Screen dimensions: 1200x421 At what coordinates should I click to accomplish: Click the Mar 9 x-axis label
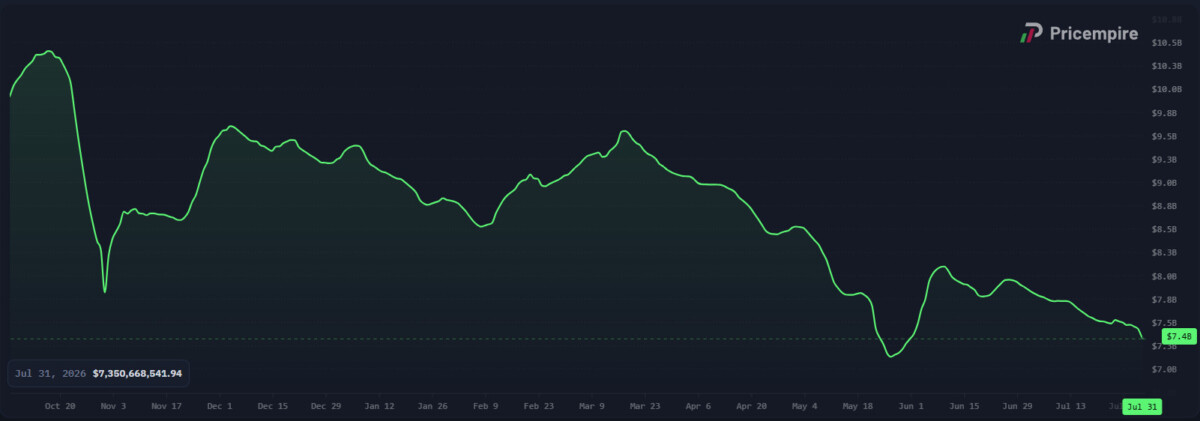point(591,407)
